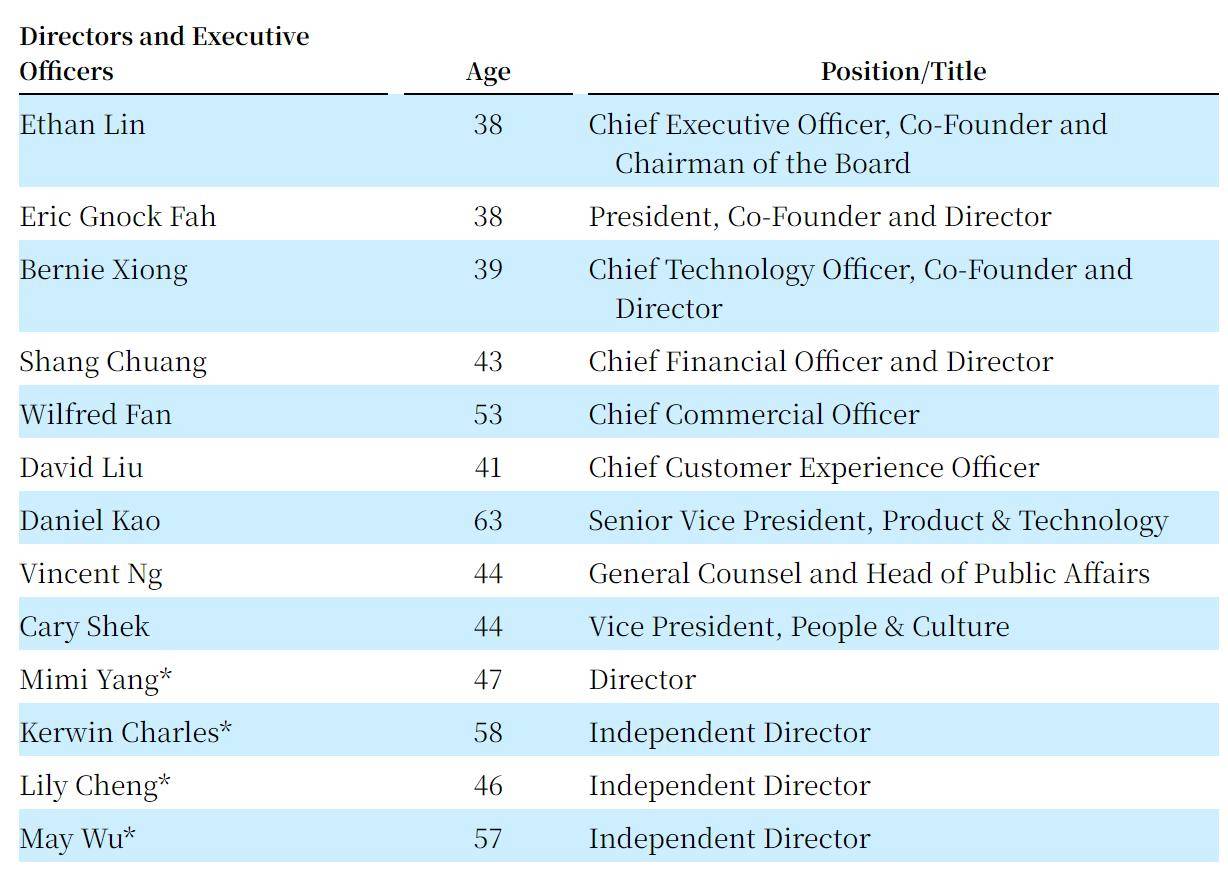This screenshot has height=870, width=1228.
Task: Click the Directors and Executive Officers header
Action: pos(164,54)
